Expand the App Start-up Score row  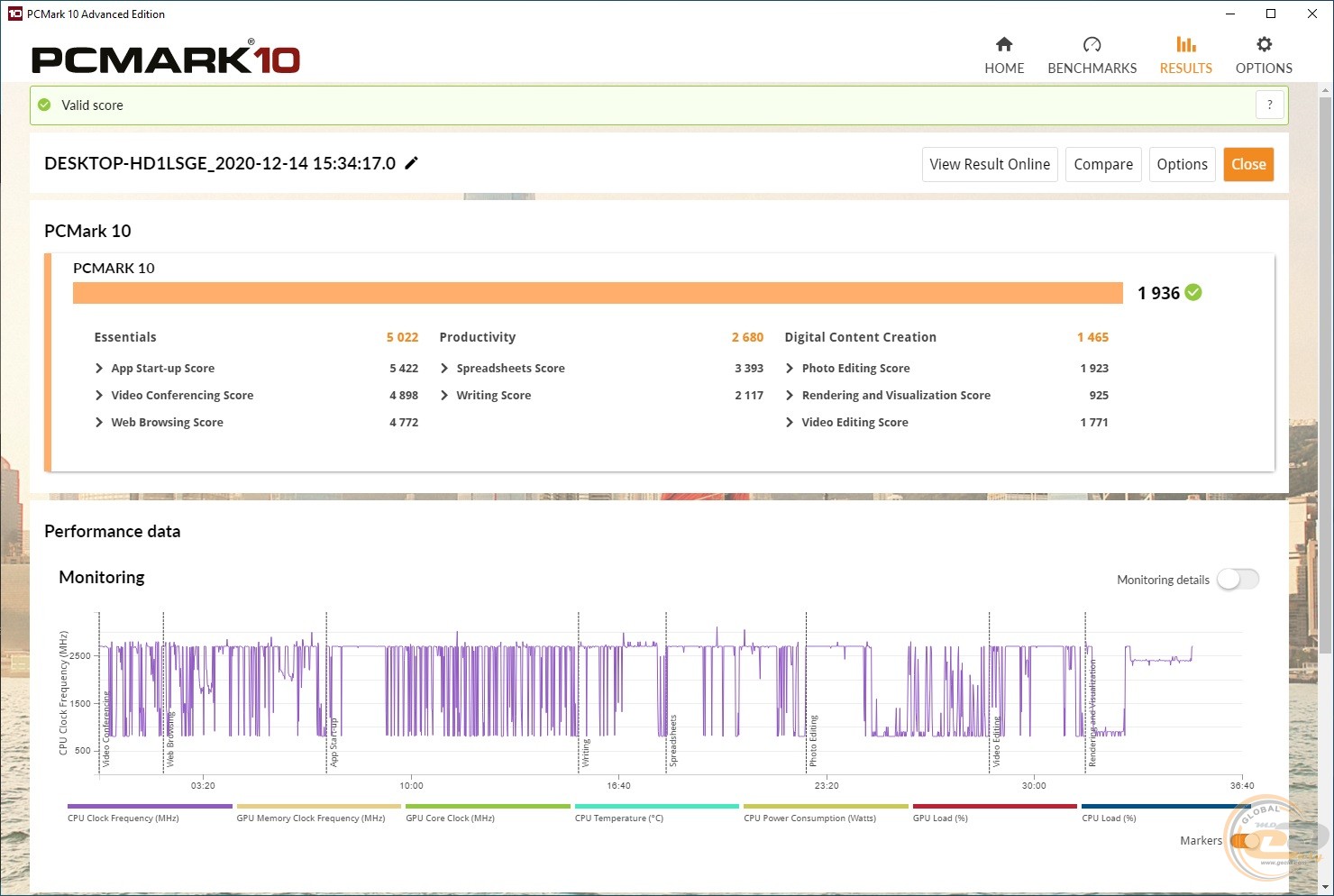[x=99, y=368]
